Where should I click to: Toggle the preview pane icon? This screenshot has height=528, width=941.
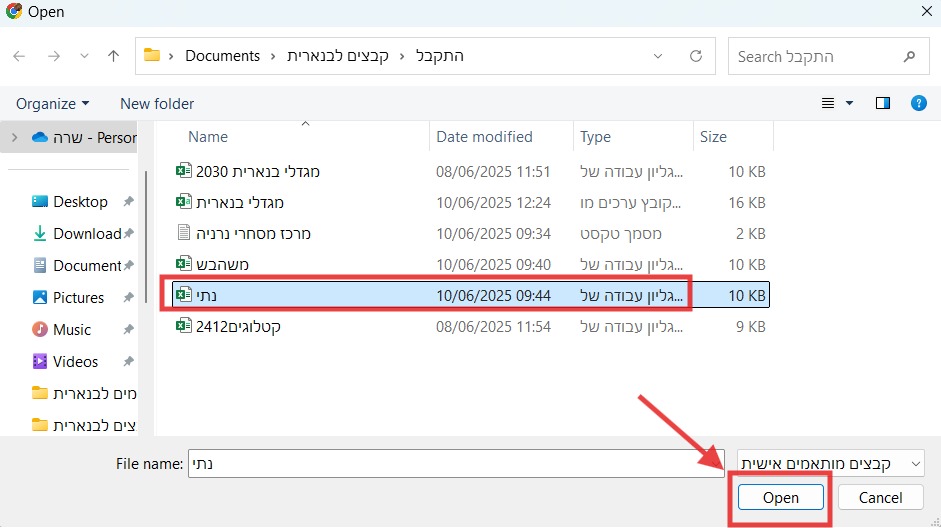click(882, 103)
